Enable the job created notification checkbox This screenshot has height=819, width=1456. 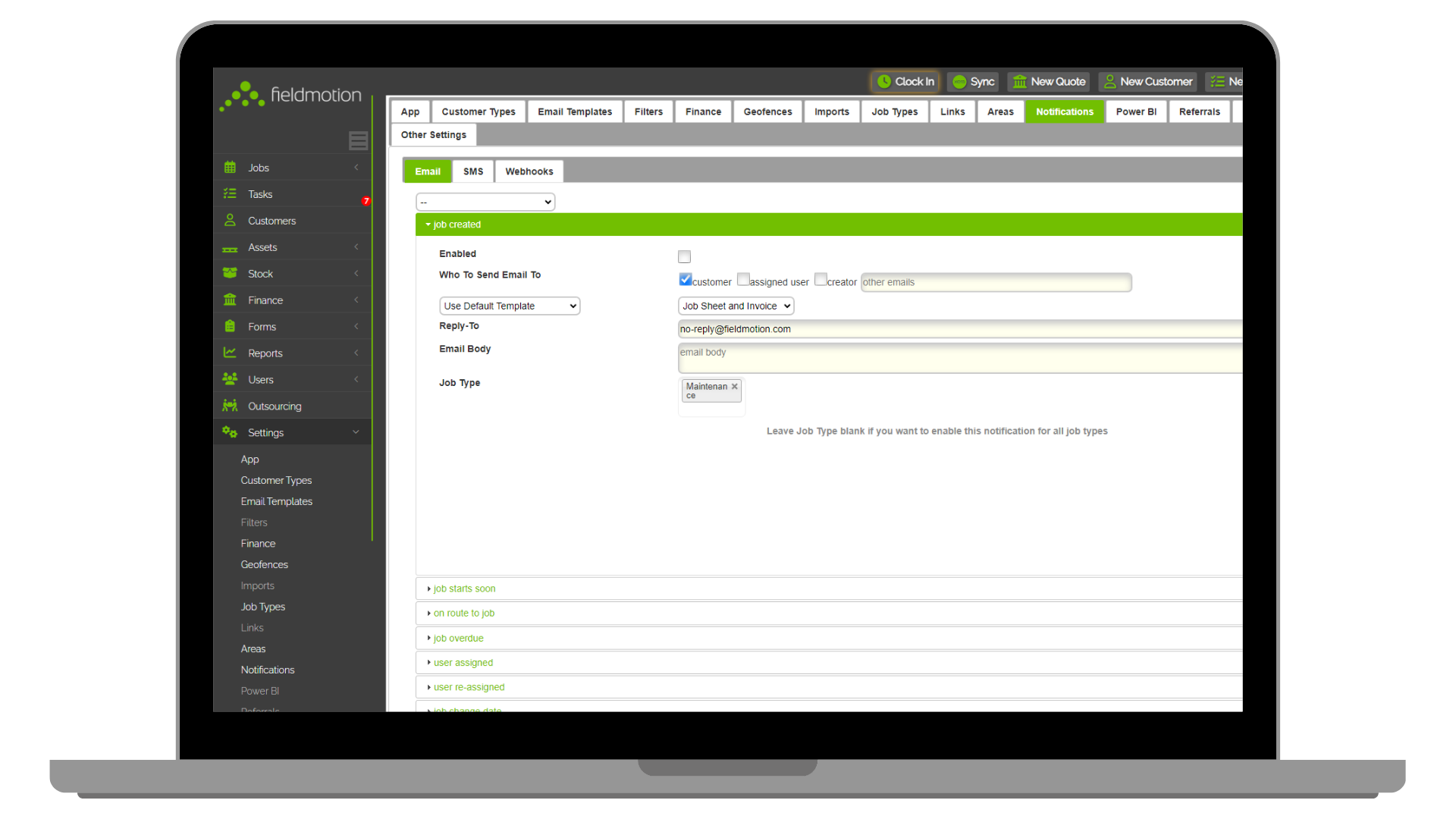coord(684,256)
